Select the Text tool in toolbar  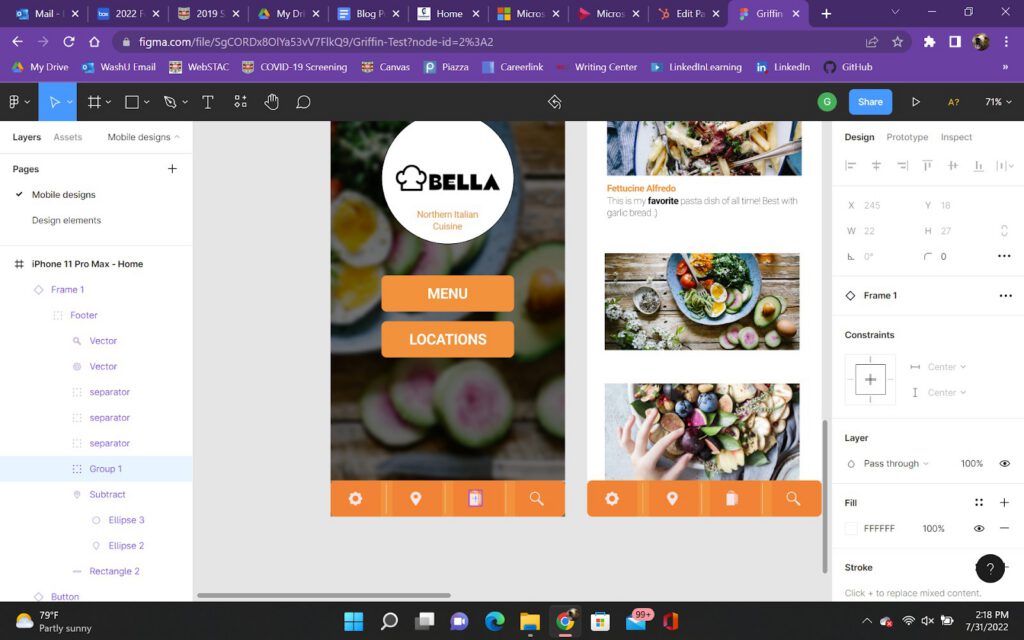208,102
